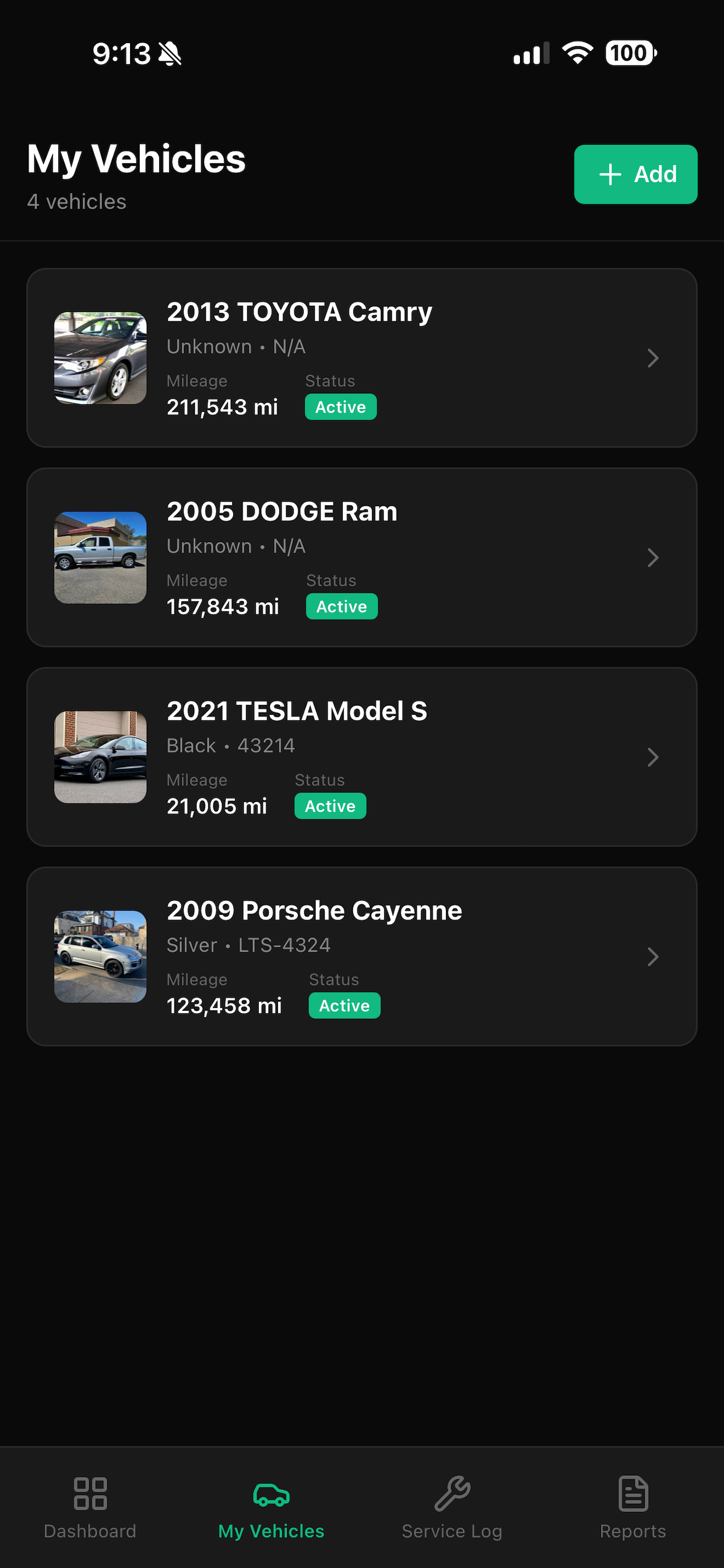This screenshot has height=1568, width=724.
Task: Select the Porsche Cayenne photo thumbnail
Action: [100, 957]
